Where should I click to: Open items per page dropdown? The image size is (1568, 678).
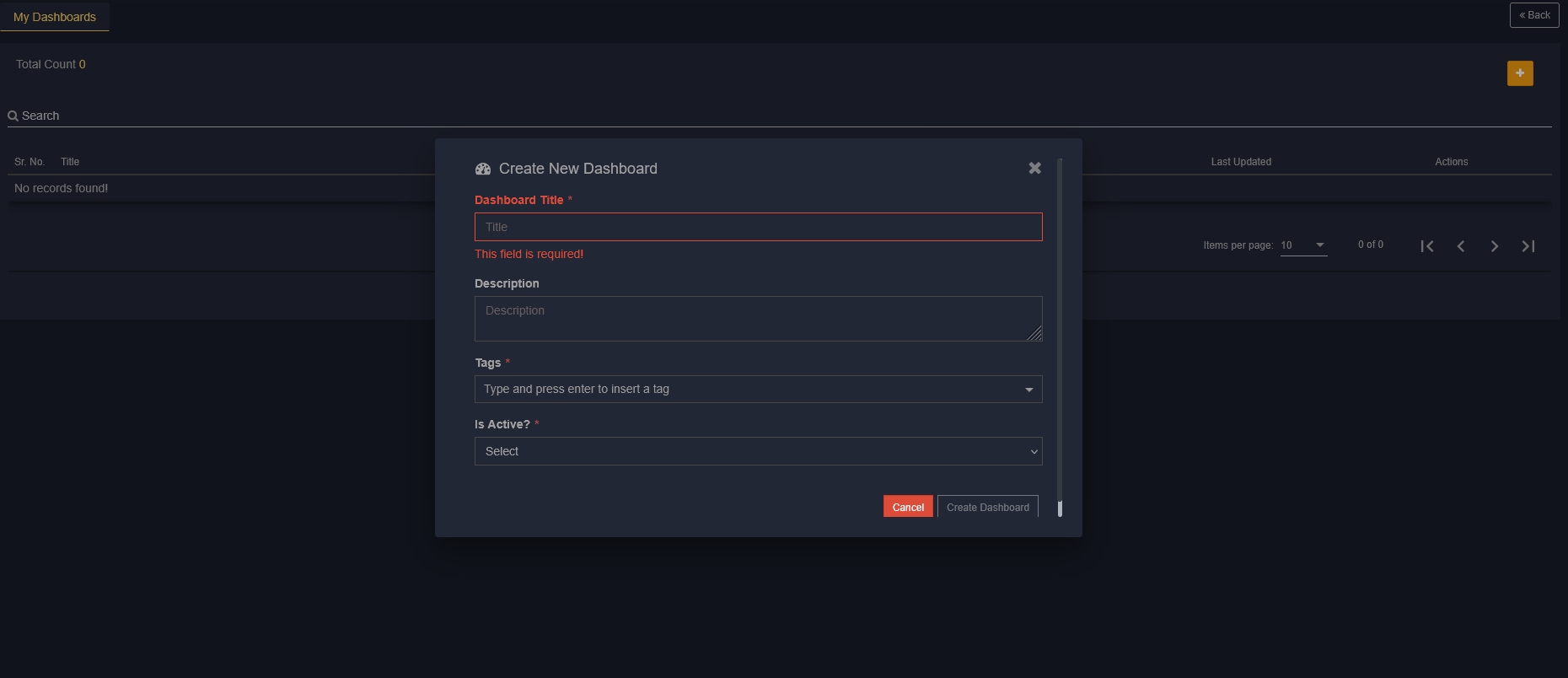(1303, 245)
